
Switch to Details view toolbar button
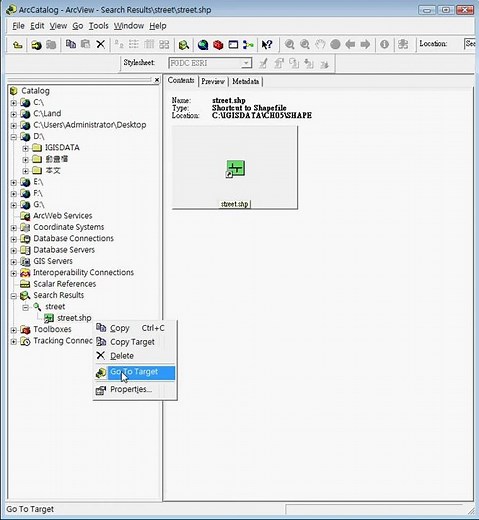149,44
